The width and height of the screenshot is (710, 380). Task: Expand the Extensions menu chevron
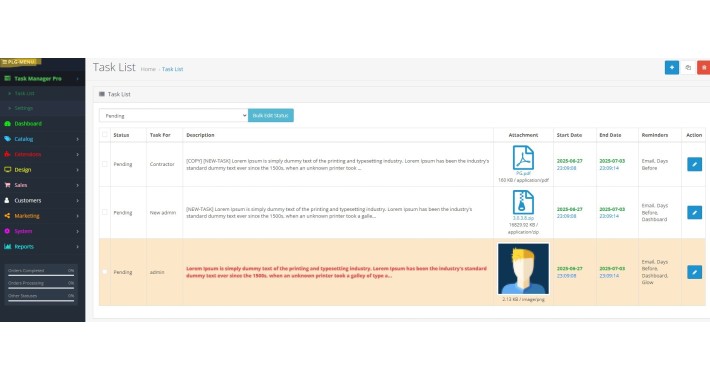[x=77, y=154]
